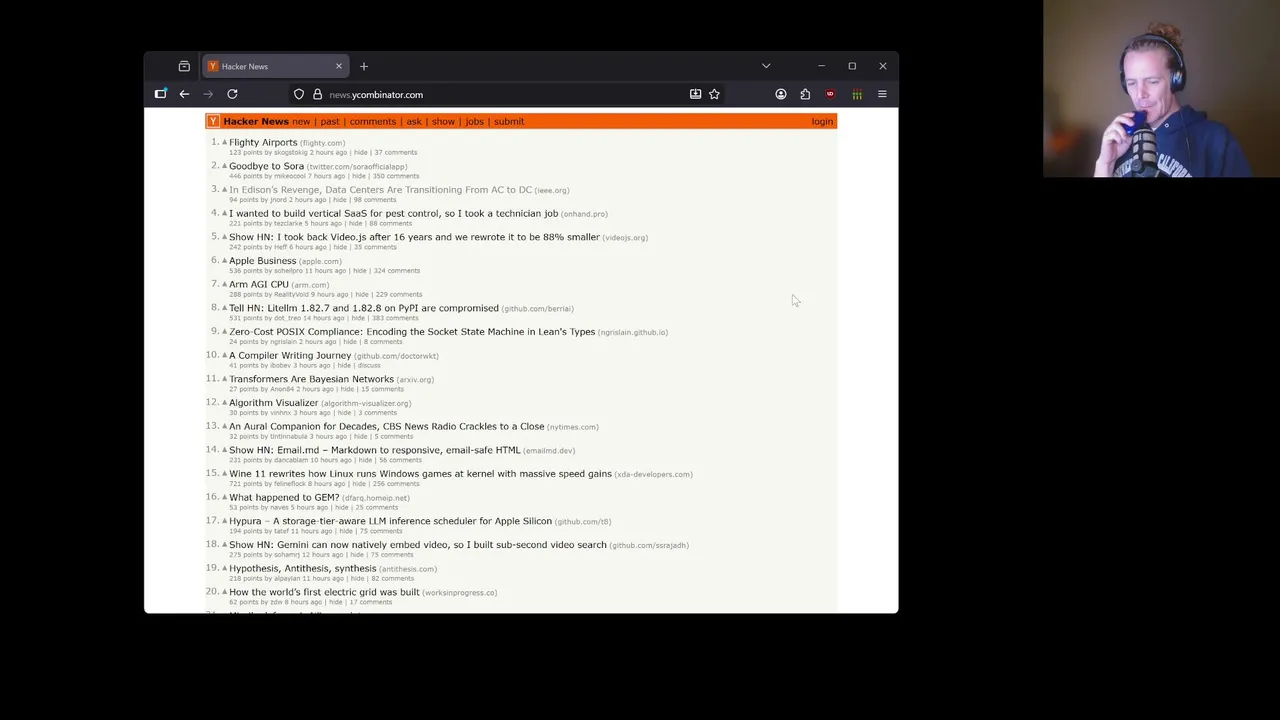This screenshot has width=1280, height=720.
Task: Open a new tab with plus icon
Action: coord(364,66)
